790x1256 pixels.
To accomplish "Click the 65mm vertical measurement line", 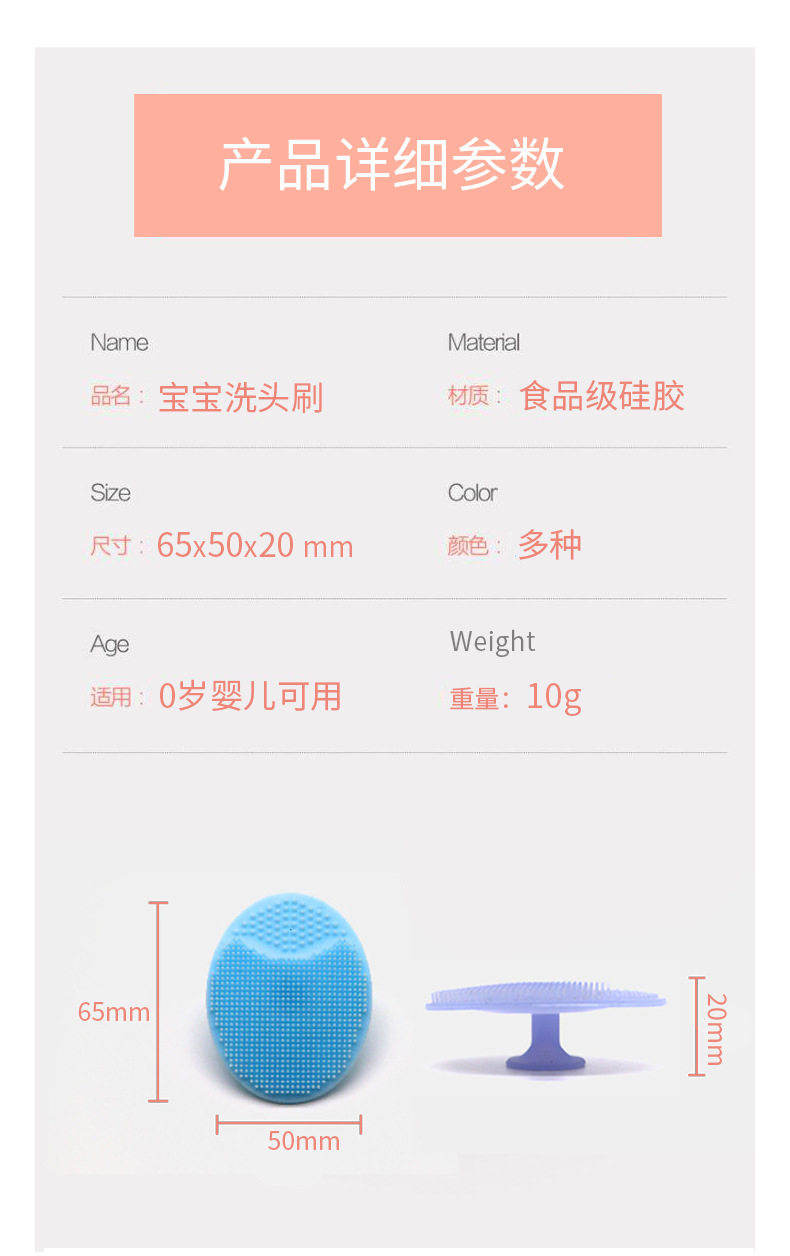I will click(x=158, y=1002).
